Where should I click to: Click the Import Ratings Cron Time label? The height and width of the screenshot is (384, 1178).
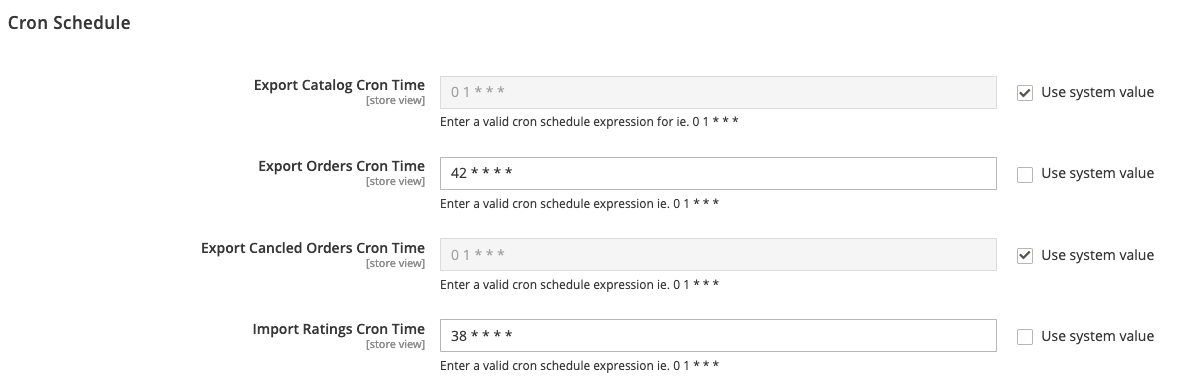click(338, 329)
